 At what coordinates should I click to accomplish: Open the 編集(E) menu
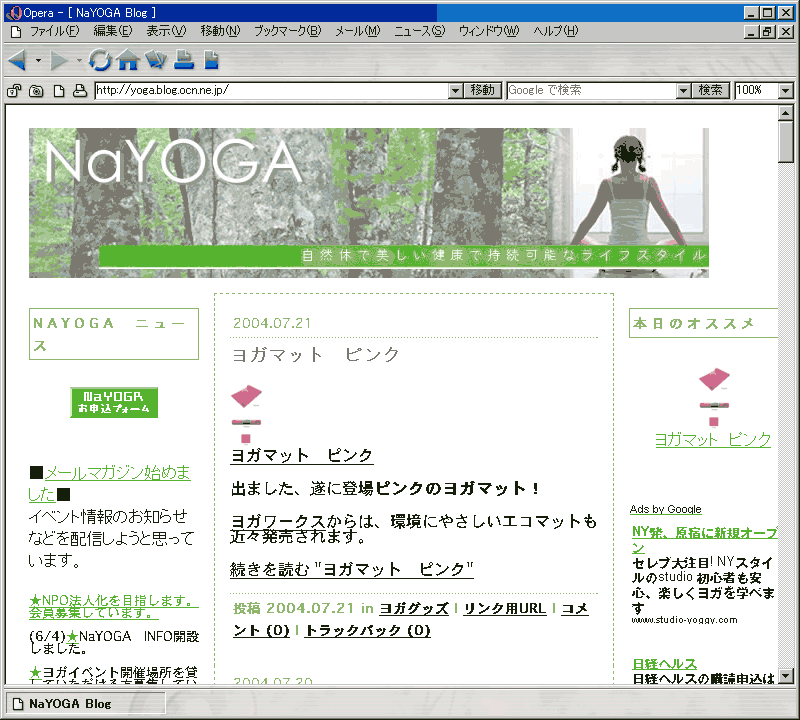coord(113,31)
